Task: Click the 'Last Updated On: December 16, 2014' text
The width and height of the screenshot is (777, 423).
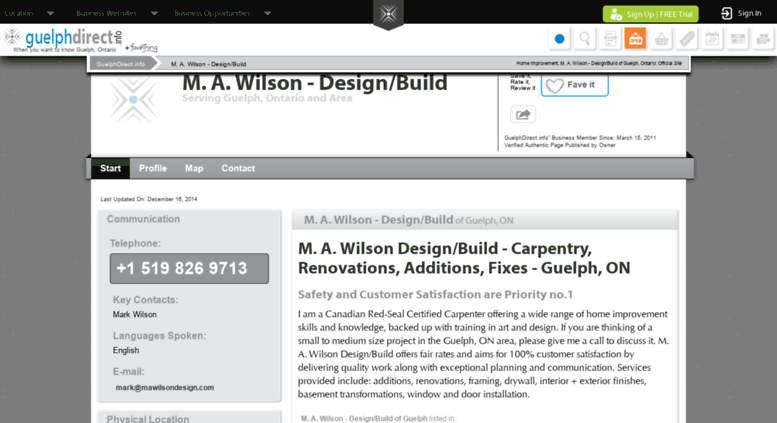Action: click(149, 199)
